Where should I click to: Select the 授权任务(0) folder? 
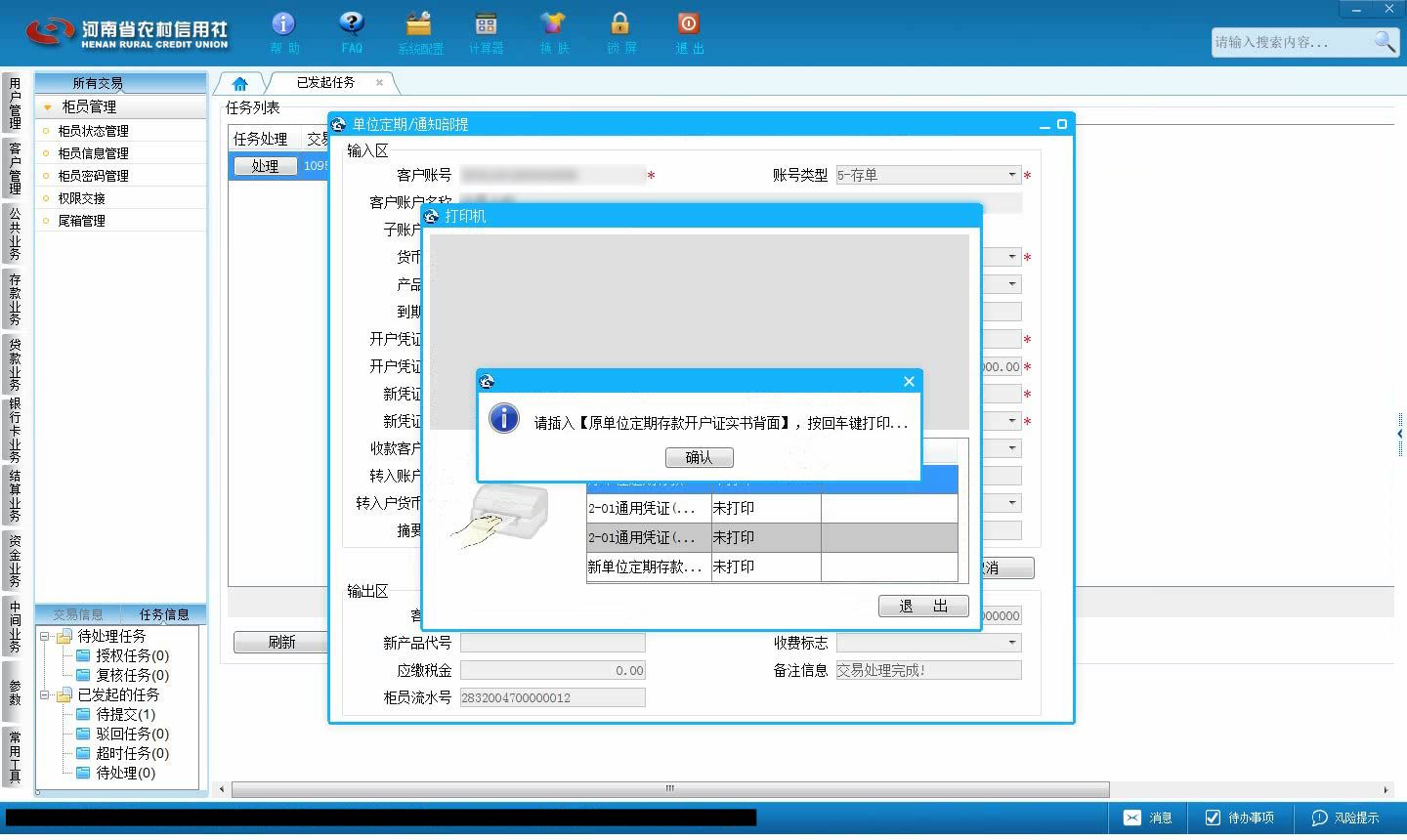(121, 655)
